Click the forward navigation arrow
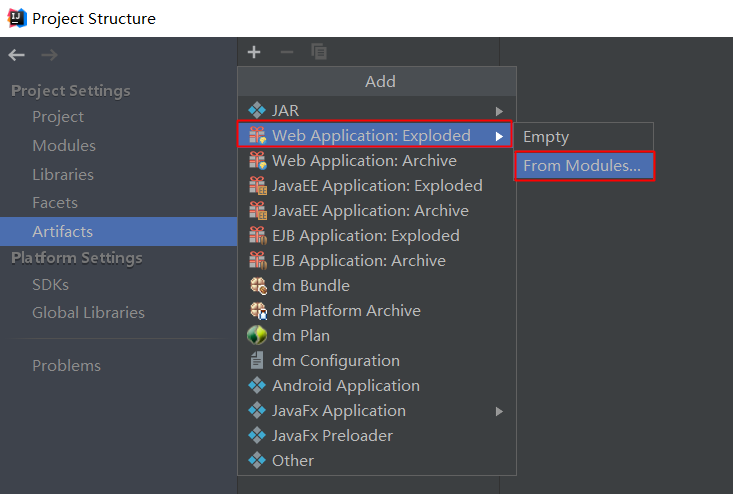This screenshot has height=494, width=733. click(x=49, y=55)
